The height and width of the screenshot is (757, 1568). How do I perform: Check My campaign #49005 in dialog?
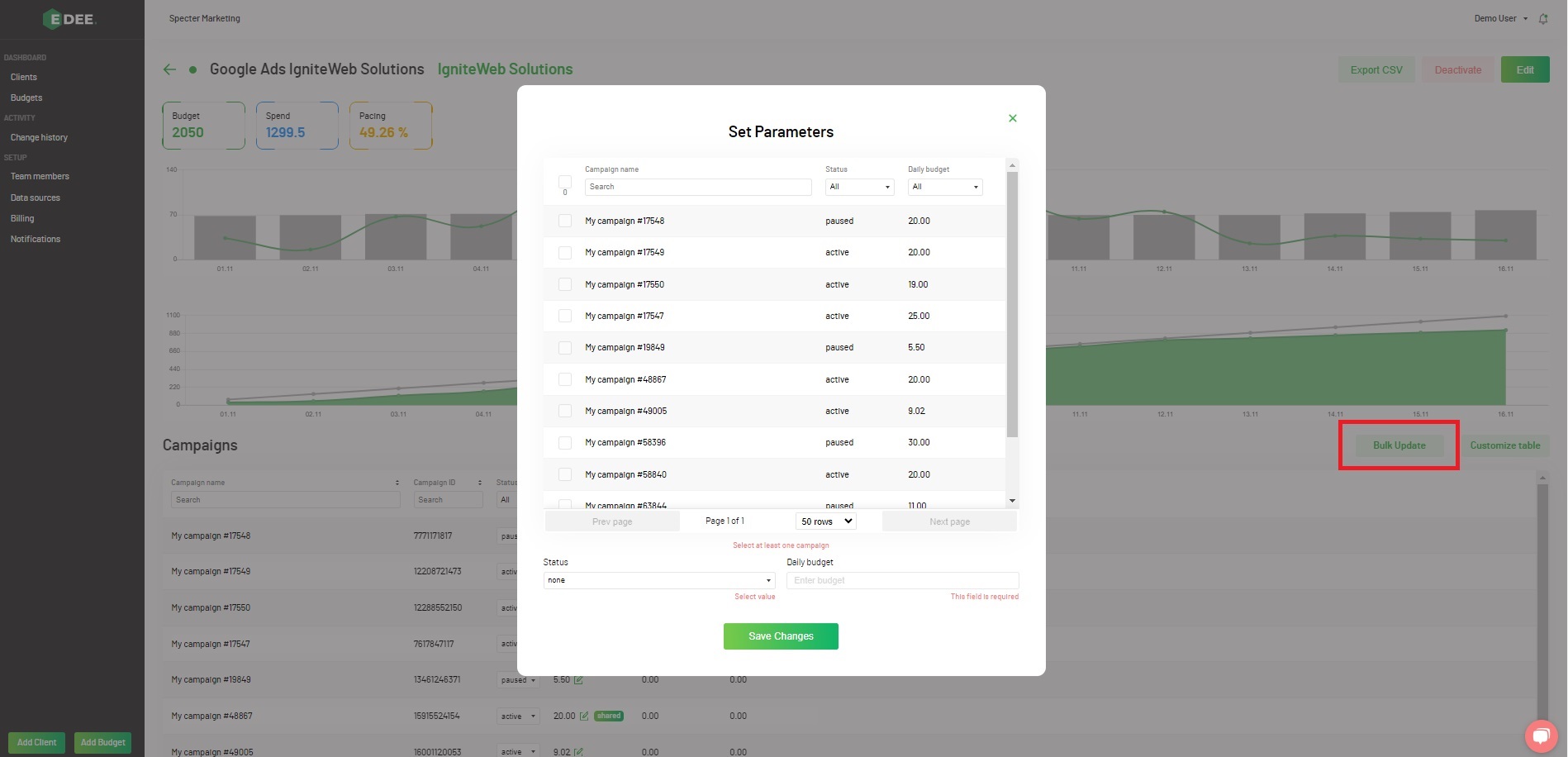565,411
